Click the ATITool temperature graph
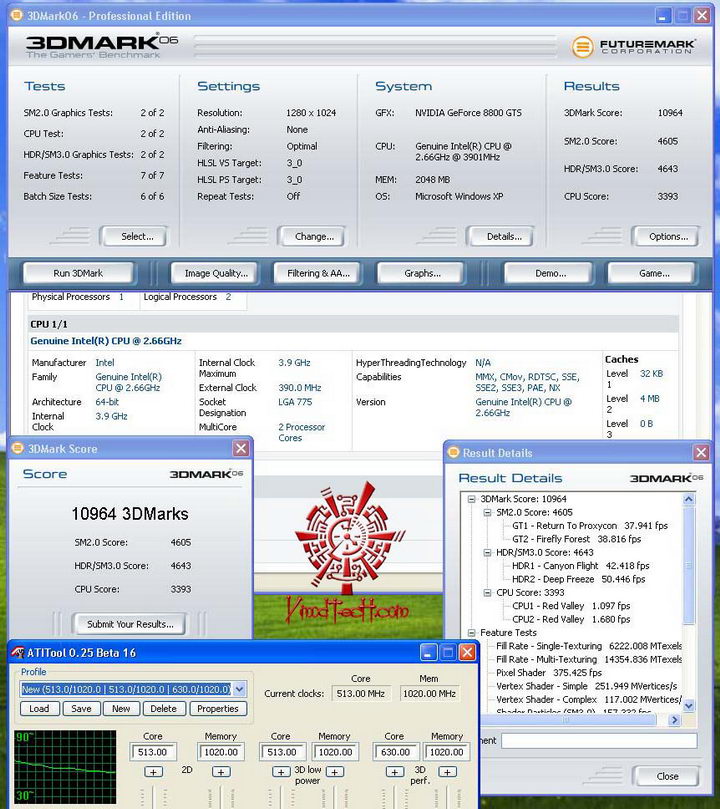The width and height of the screenshot is (720, 809). [66, 767]
